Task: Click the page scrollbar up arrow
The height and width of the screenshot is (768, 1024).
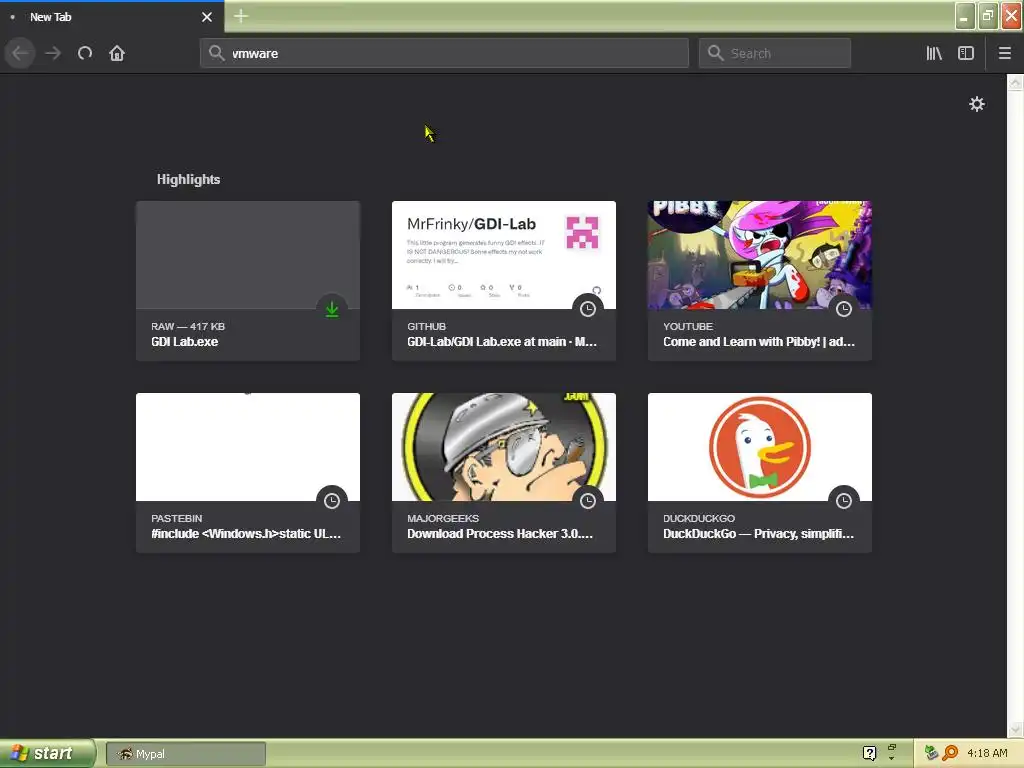Action: 1015,82
